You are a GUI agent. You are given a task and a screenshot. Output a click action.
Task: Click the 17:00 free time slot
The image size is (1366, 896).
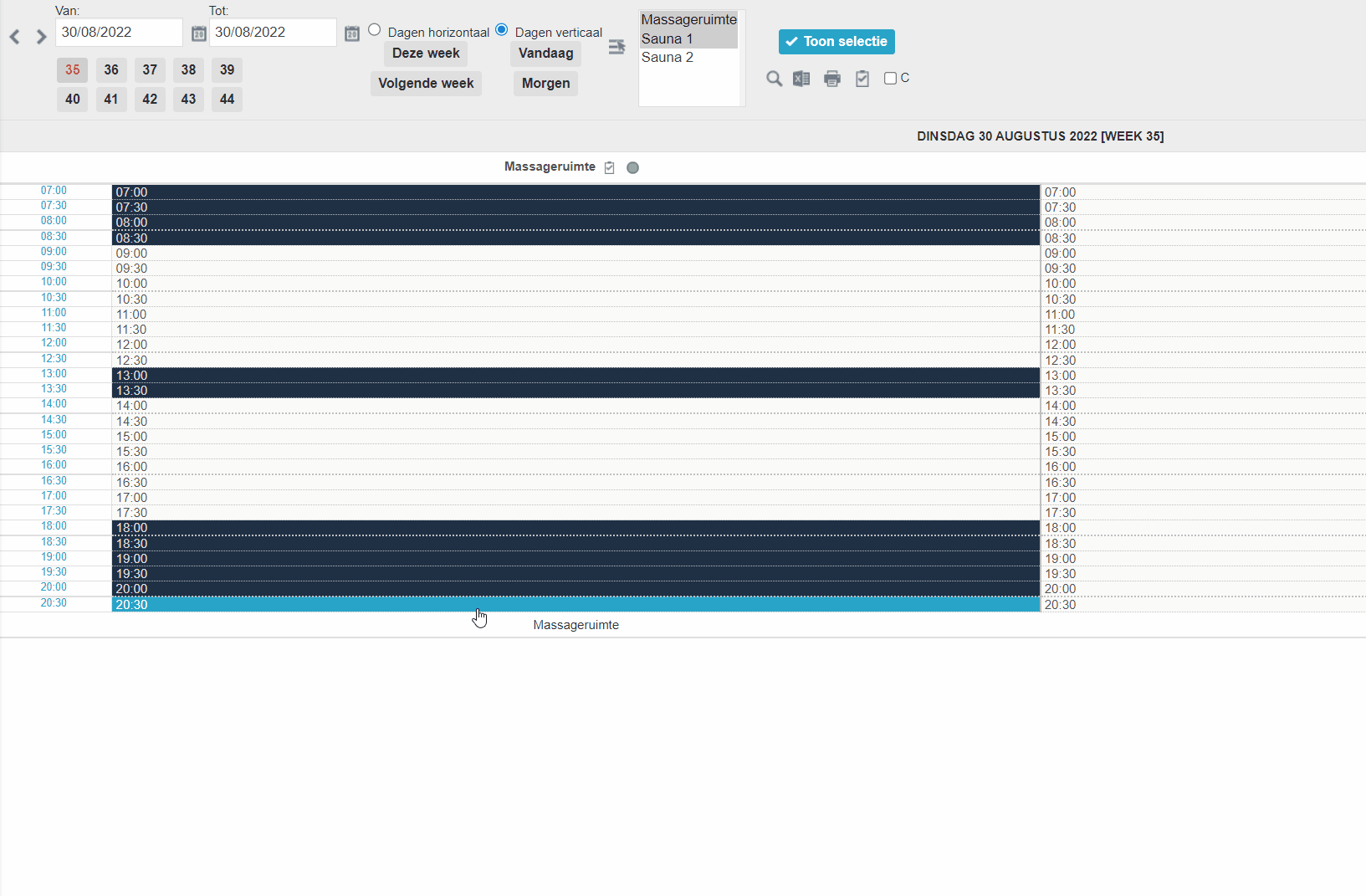[x=576, y=498]
